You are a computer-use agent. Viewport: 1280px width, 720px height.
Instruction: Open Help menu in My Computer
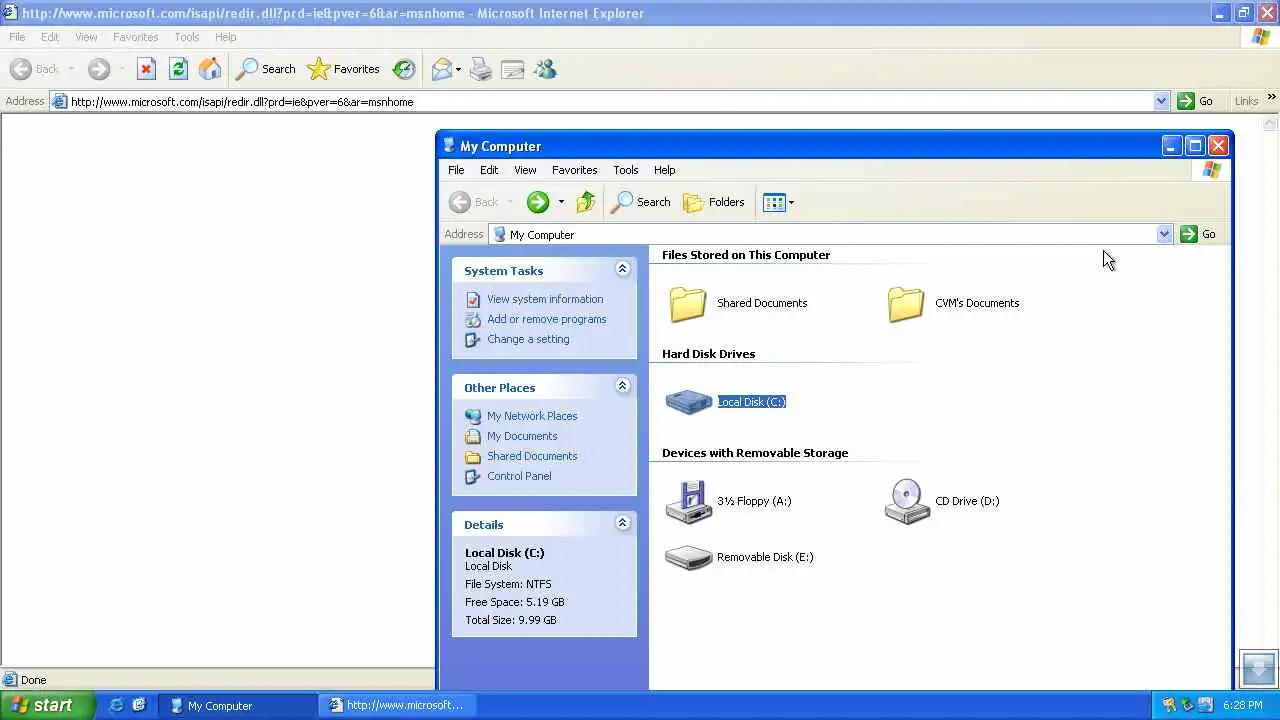[x=665, y=170]
